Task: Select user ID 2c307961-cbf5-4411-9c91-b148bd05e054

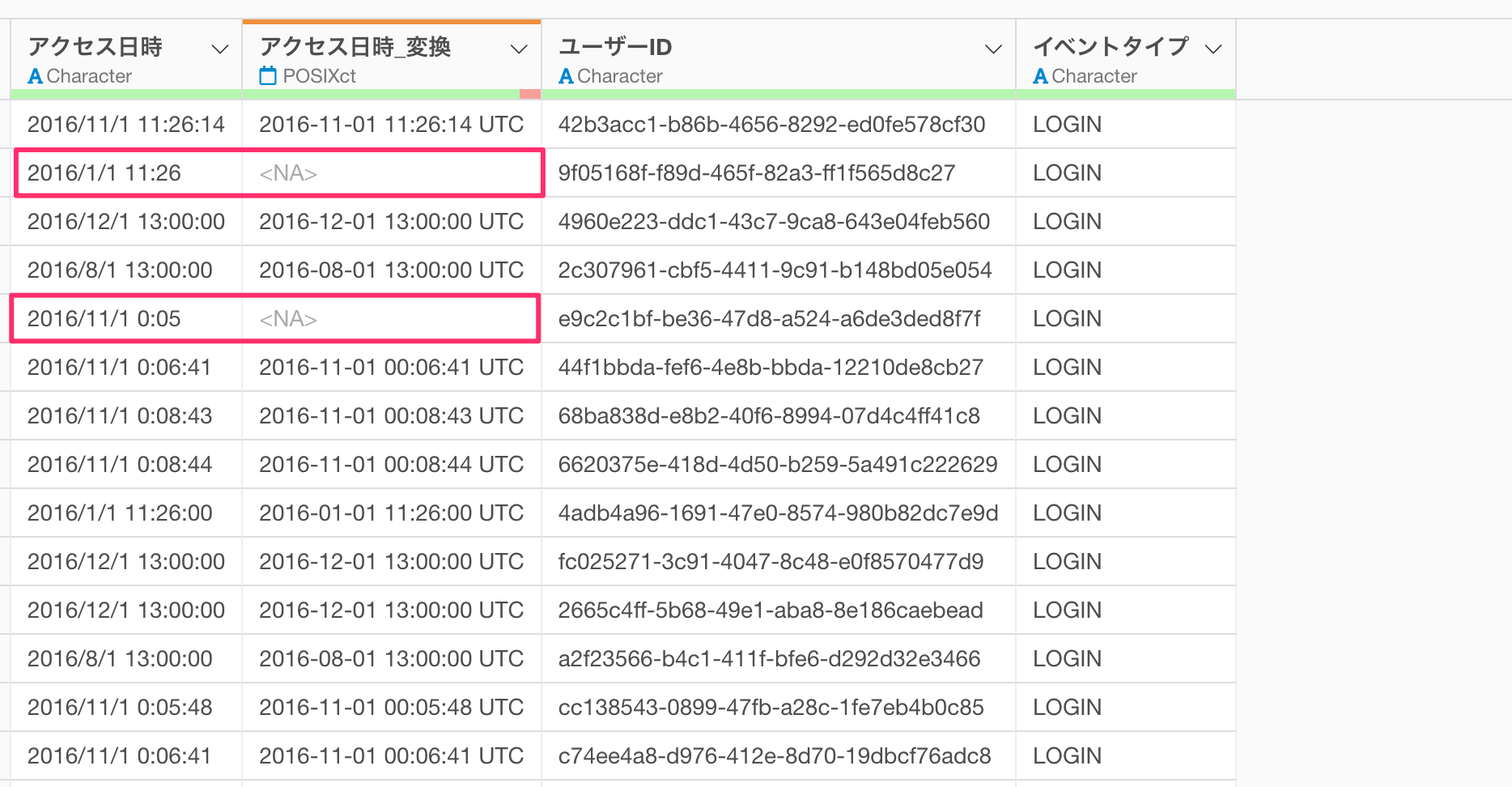Action: (x=779, y=270)
